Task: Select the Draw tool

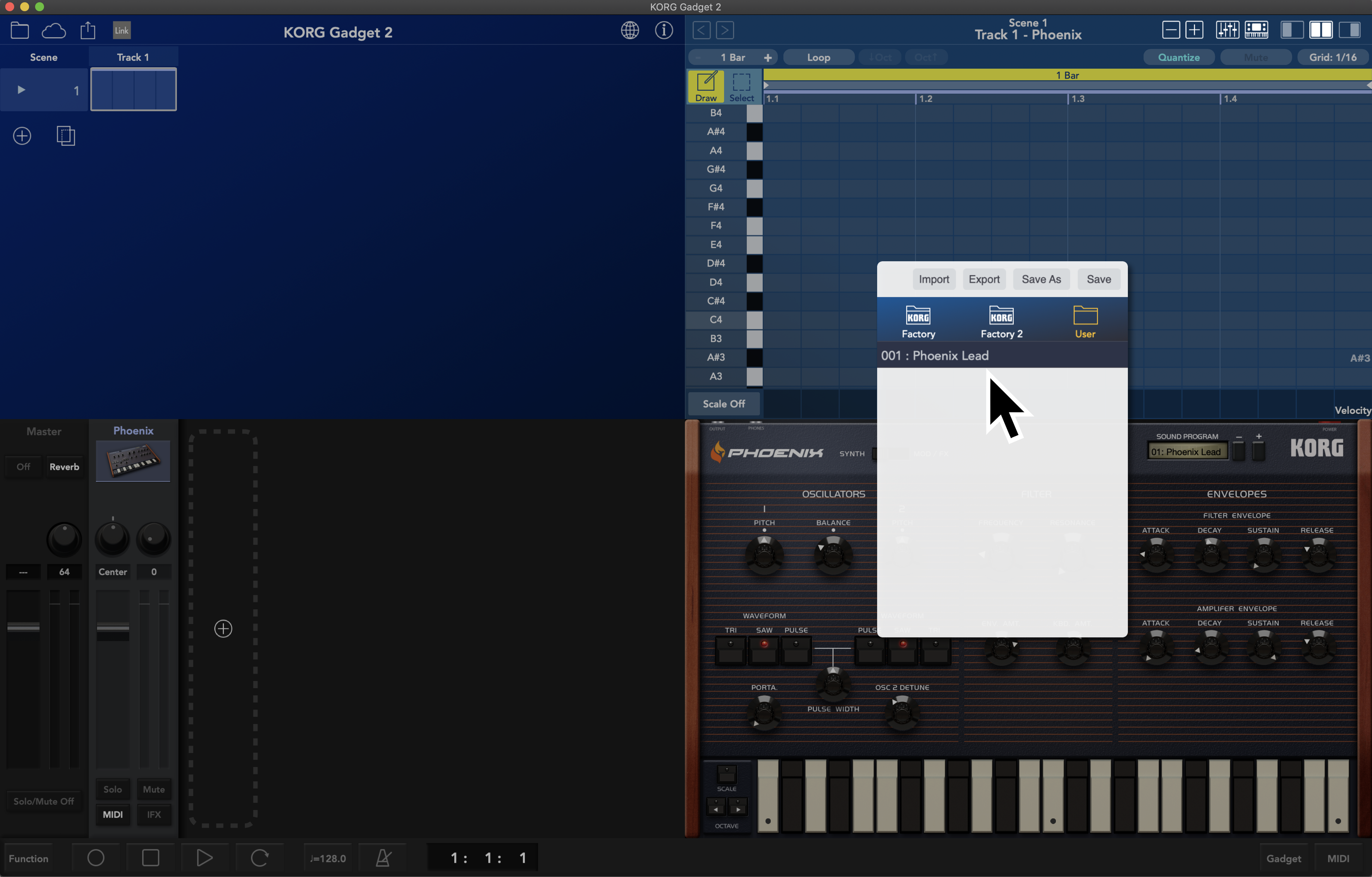Action: [706, 87]
